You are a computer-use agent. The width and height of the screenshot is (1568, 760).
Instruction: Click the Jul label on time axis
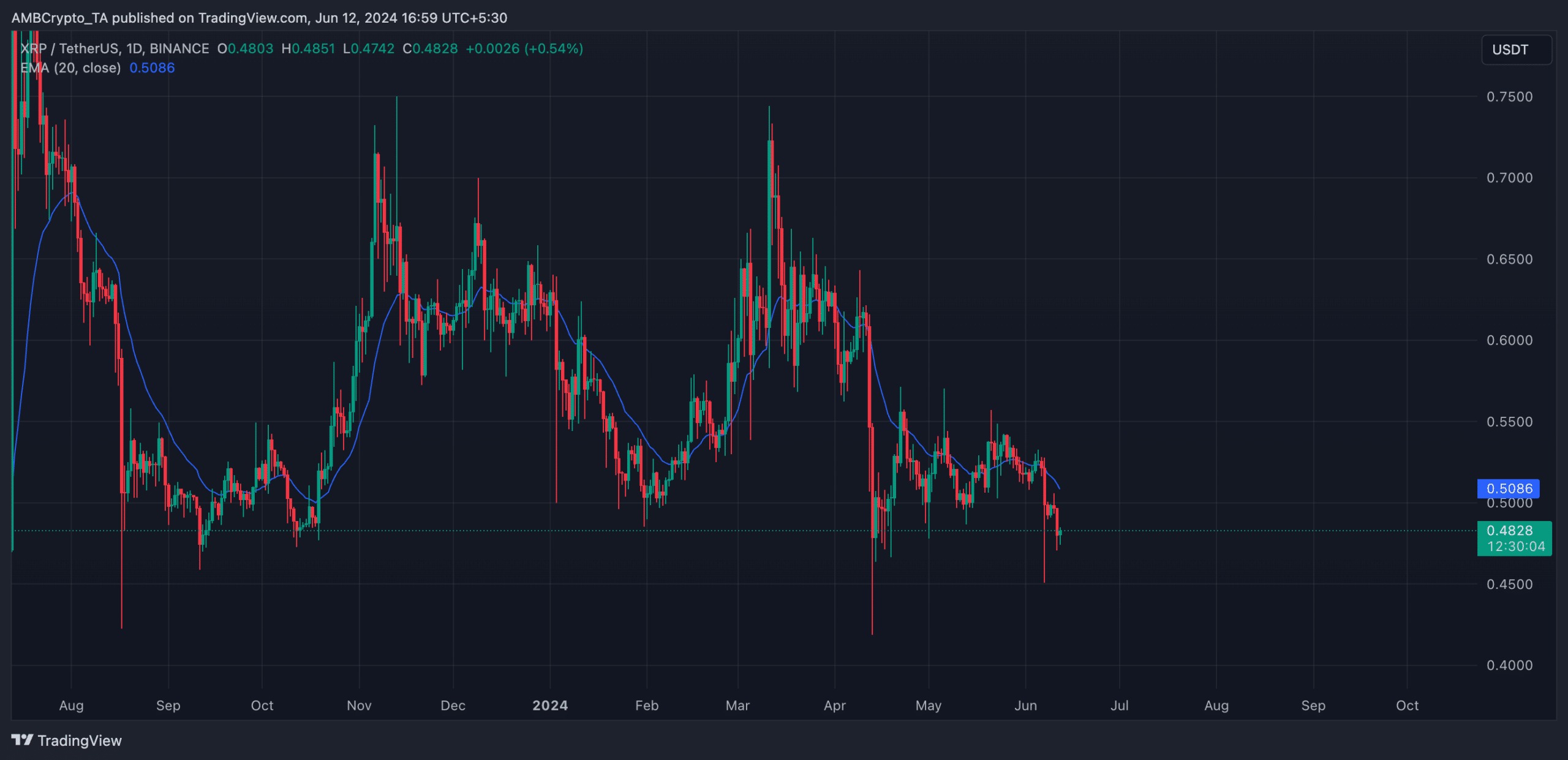click(x=1120, y=705)
